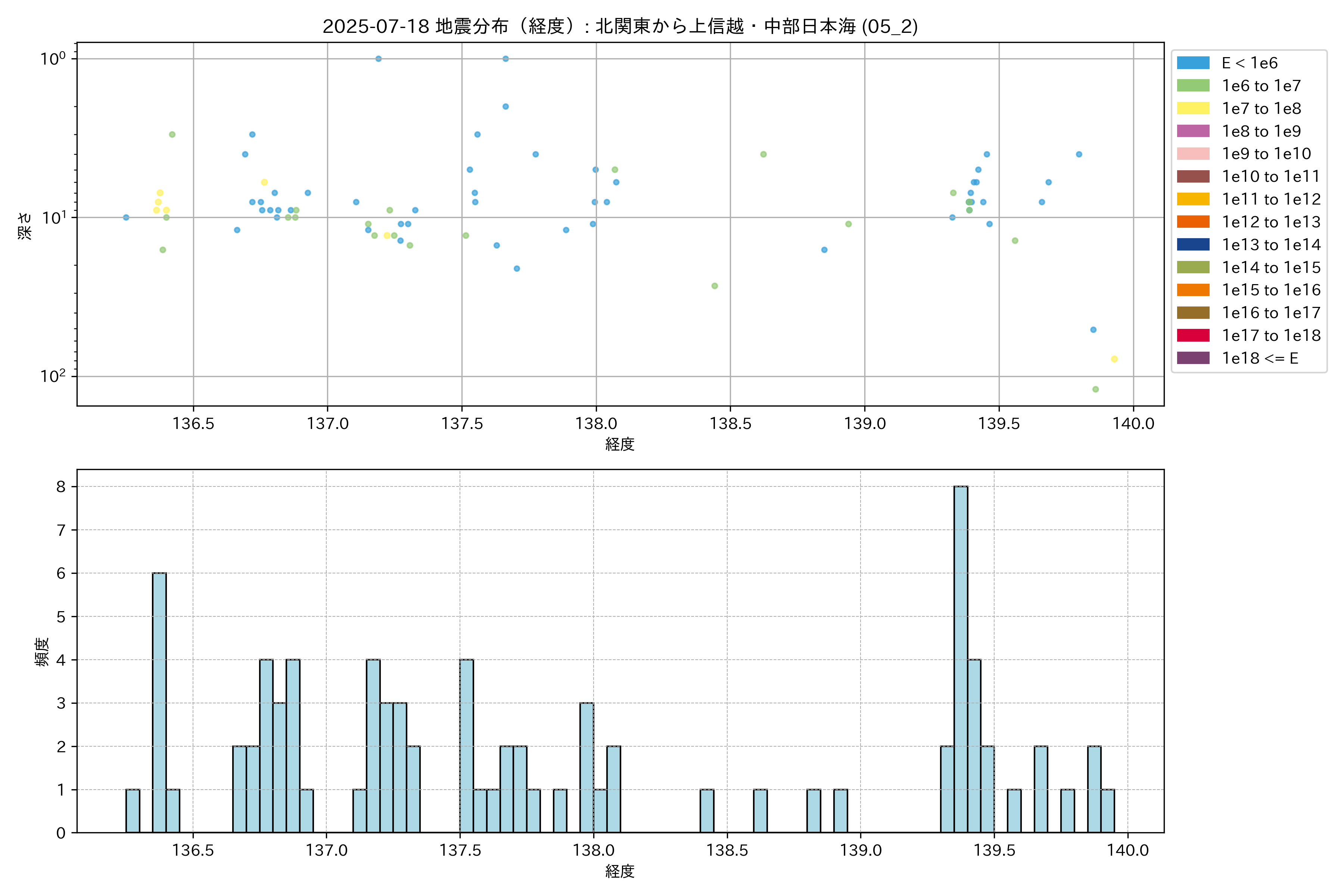Click the '頻度' y-axis label
The image size is (1344, 896).
point(42,652)
